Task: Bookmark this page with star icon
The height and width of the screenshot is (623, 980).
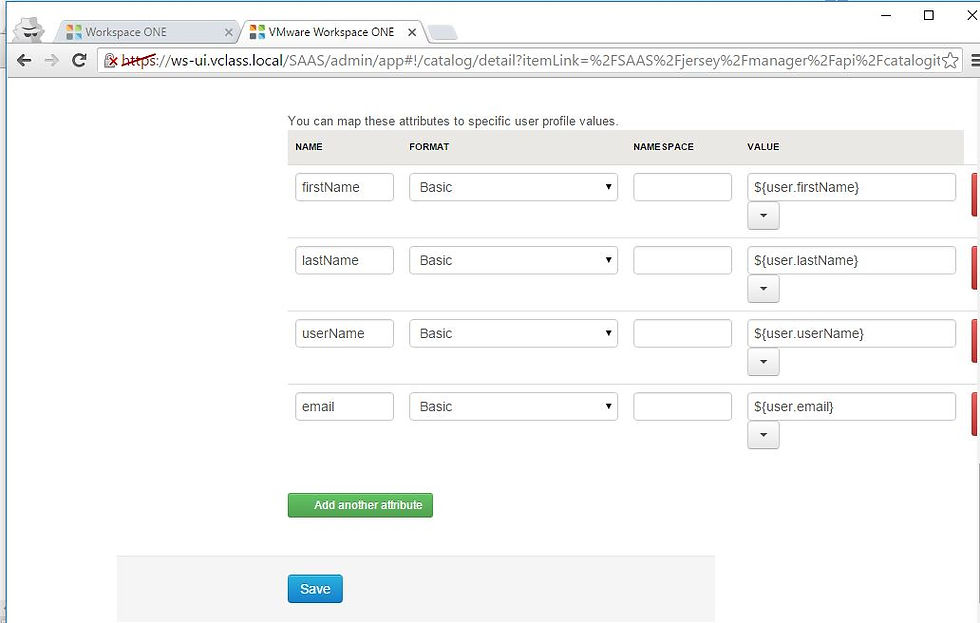Action: click(950, 60)
